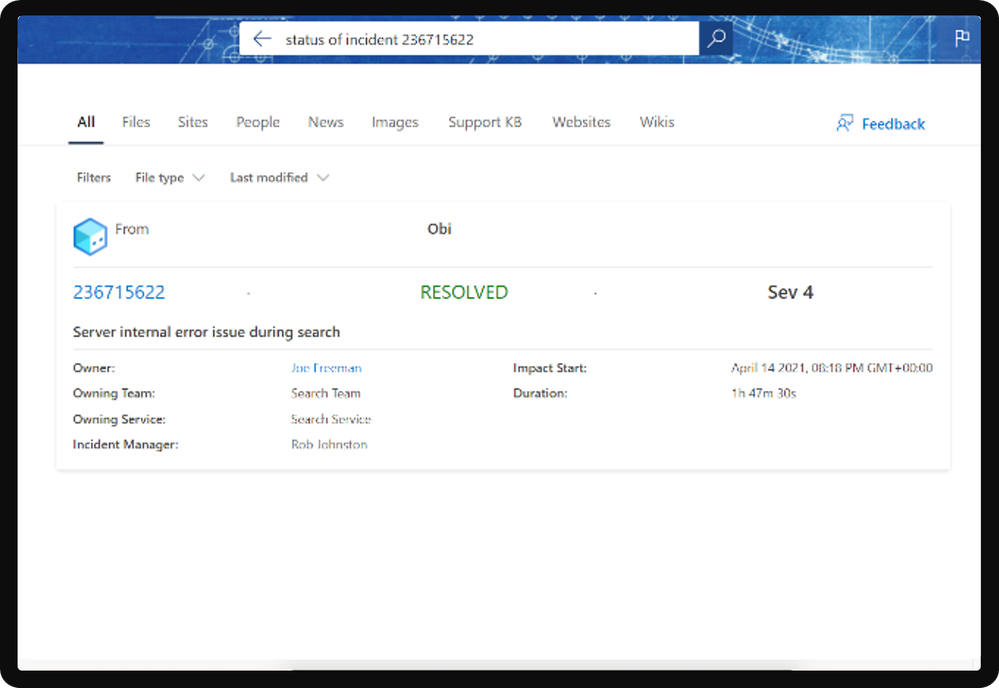This screenshot has height=688, width=999.
Task: Click the magnifier search button
Action: tap(716, 38)
